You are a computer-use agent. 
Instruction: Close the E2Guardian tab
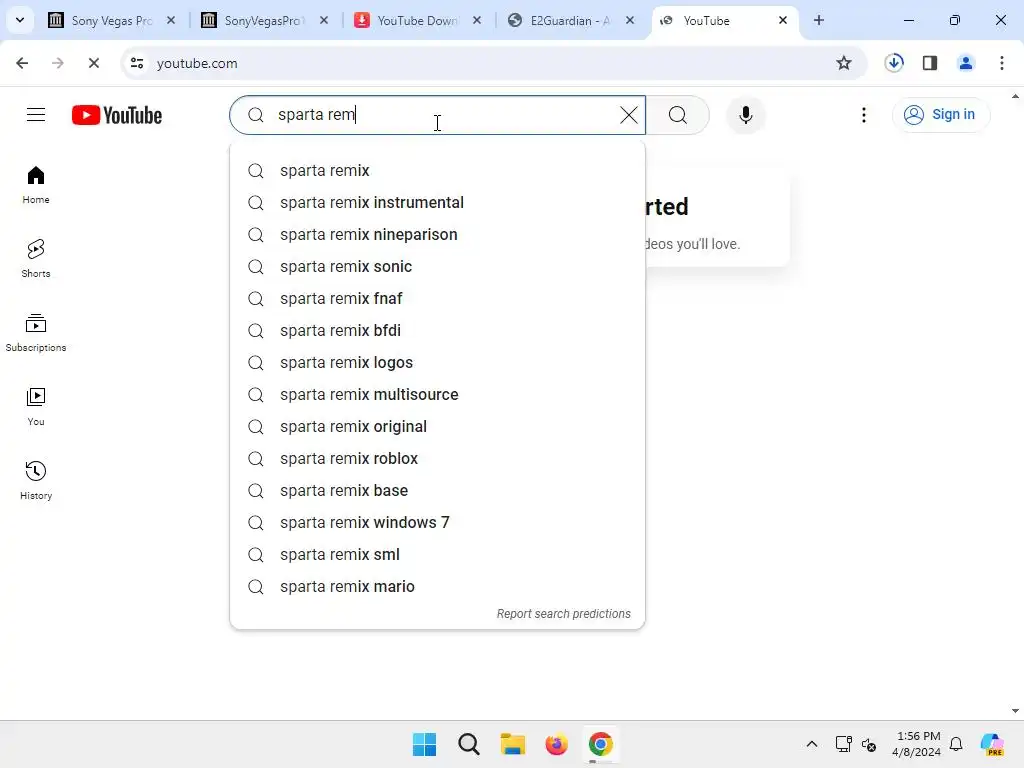[x=630, y=20]
